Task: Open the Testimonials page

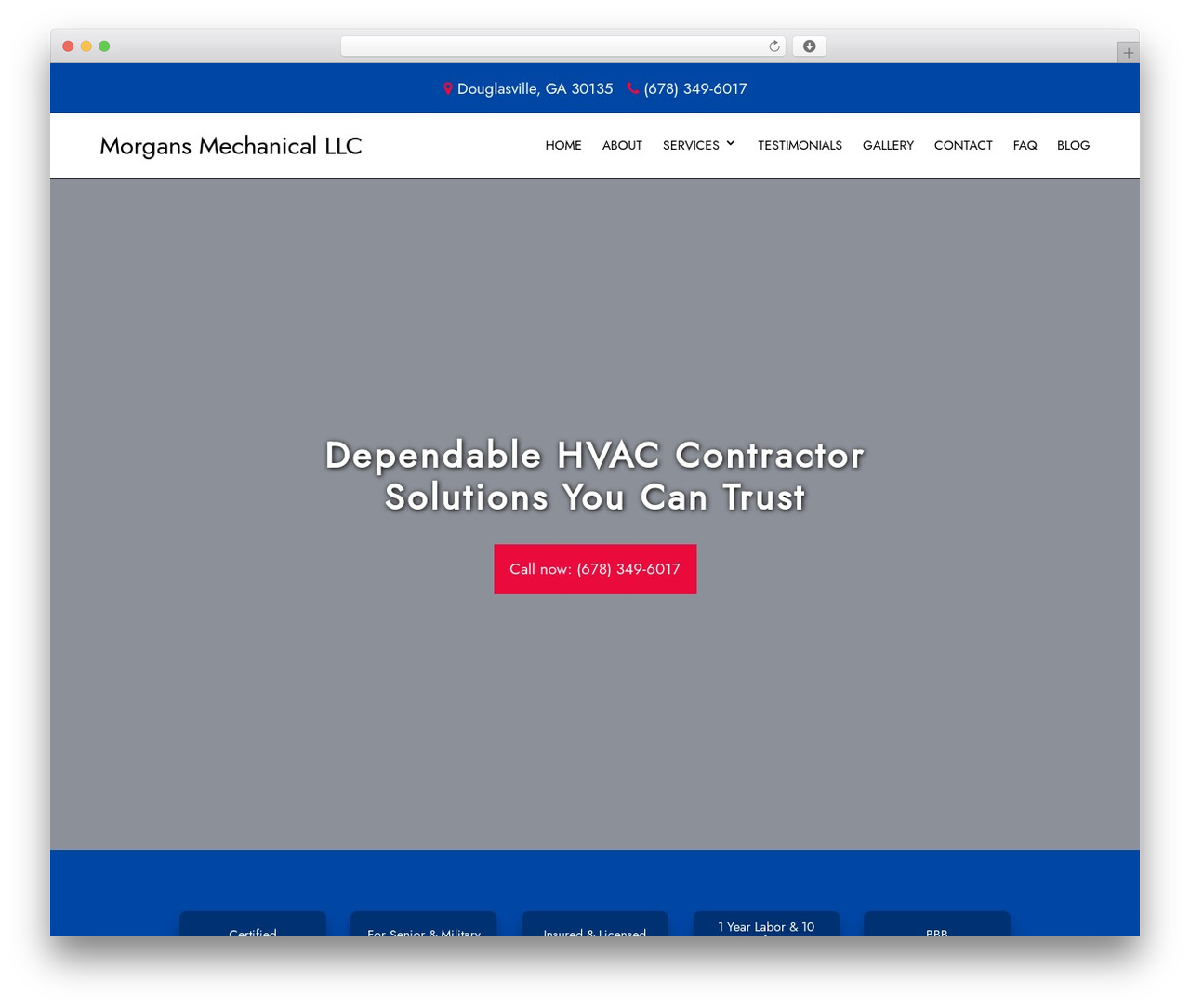Action: click(800, 145)
